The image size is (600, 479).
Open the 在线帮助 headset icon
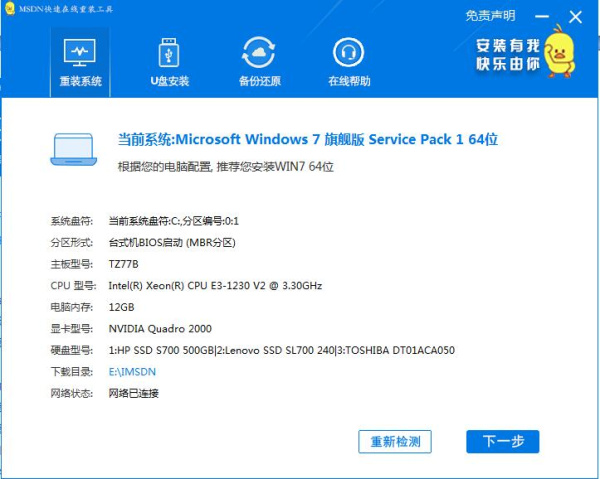[348, 52]
